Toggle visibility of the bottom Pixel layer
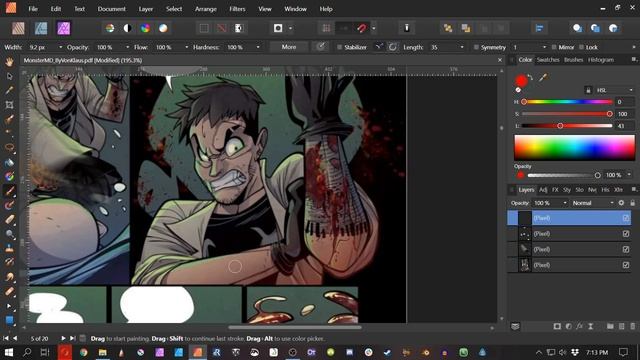 tap(626, 265)
